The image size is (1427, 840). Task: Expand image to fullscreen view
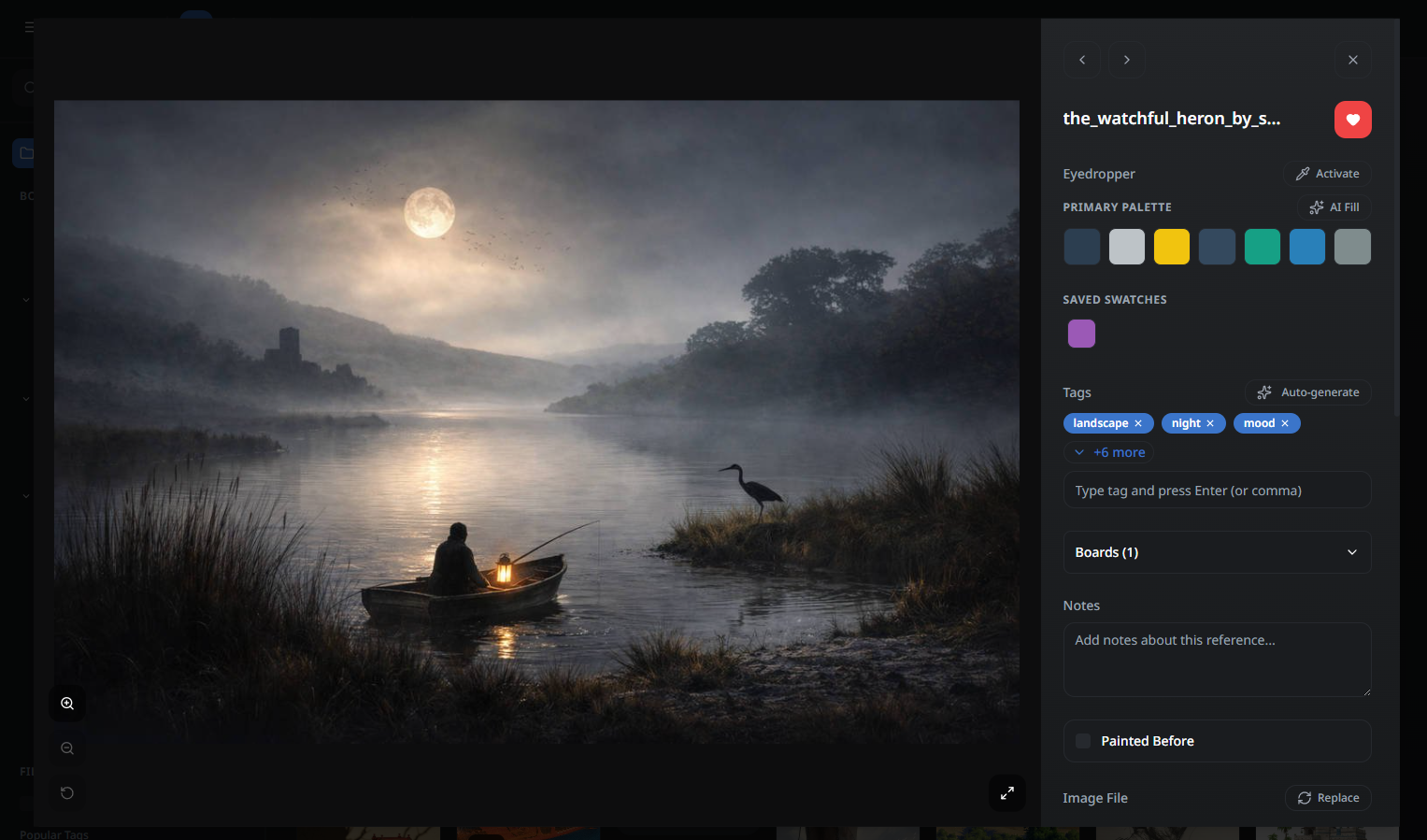click(1006, 793)
